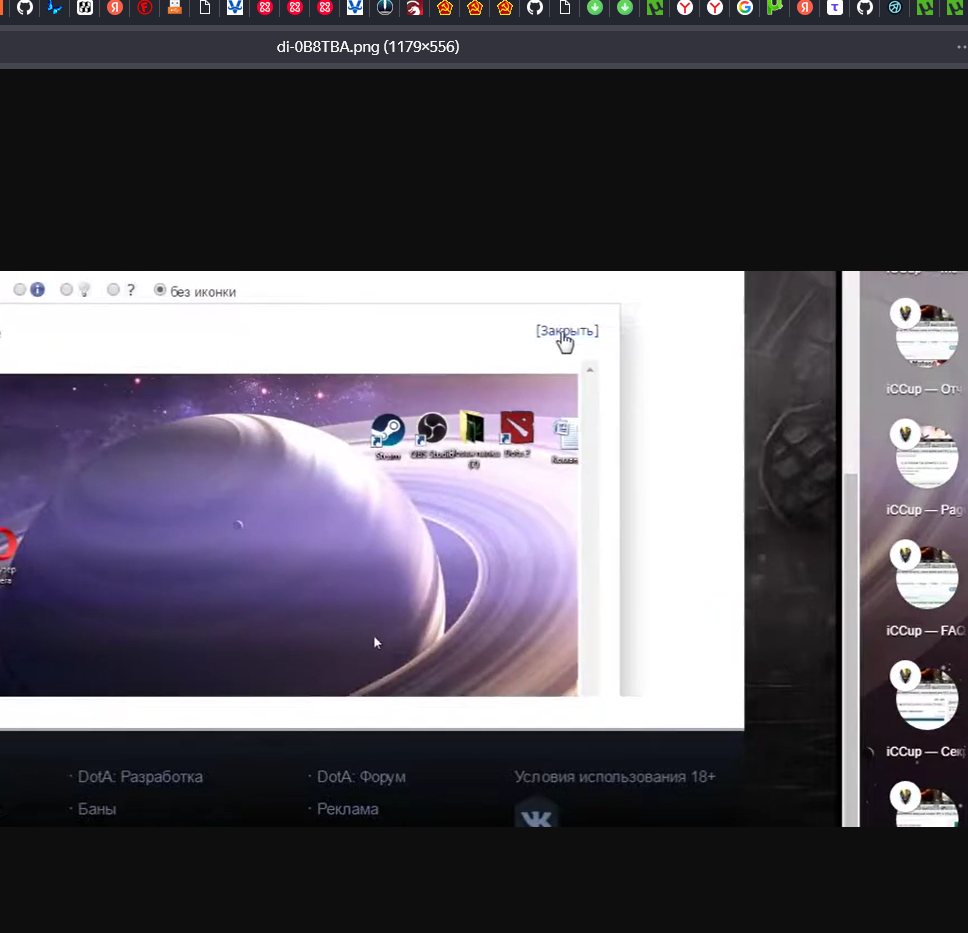968x933 pixels.
Task: Click the Dota 2 desktop shortcut
Action: tap(517, 434)
